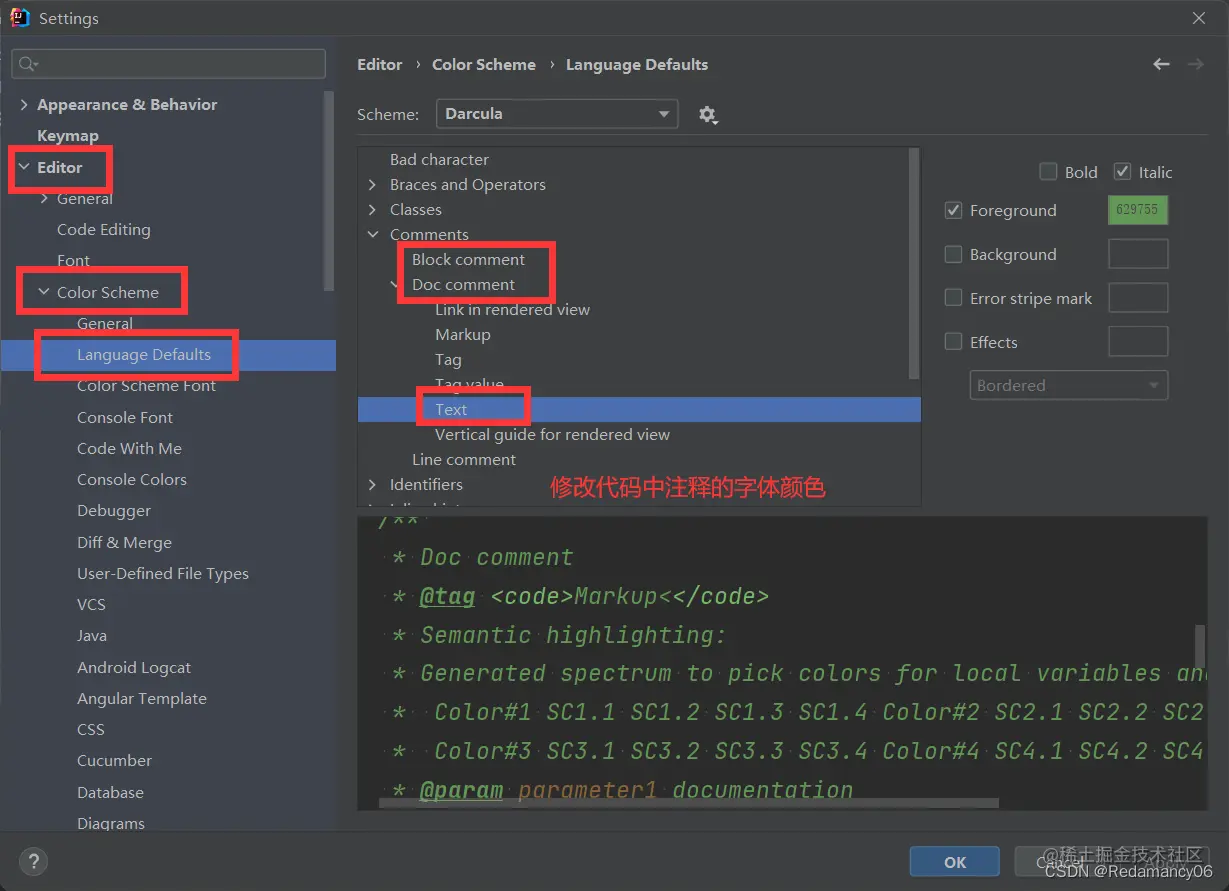Expand the Identifiers node
The height and width of the screenshot is (891, 1229).
[x=372, y=484]
